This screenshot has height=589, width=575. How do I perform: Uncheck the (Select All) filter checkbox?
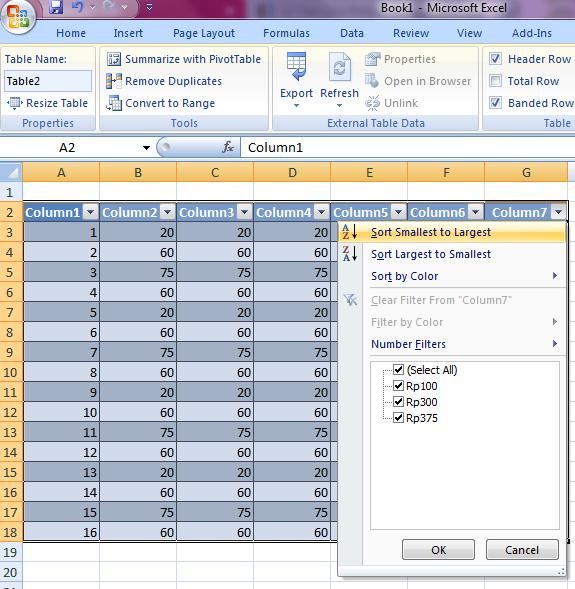(x=398, y=370)
